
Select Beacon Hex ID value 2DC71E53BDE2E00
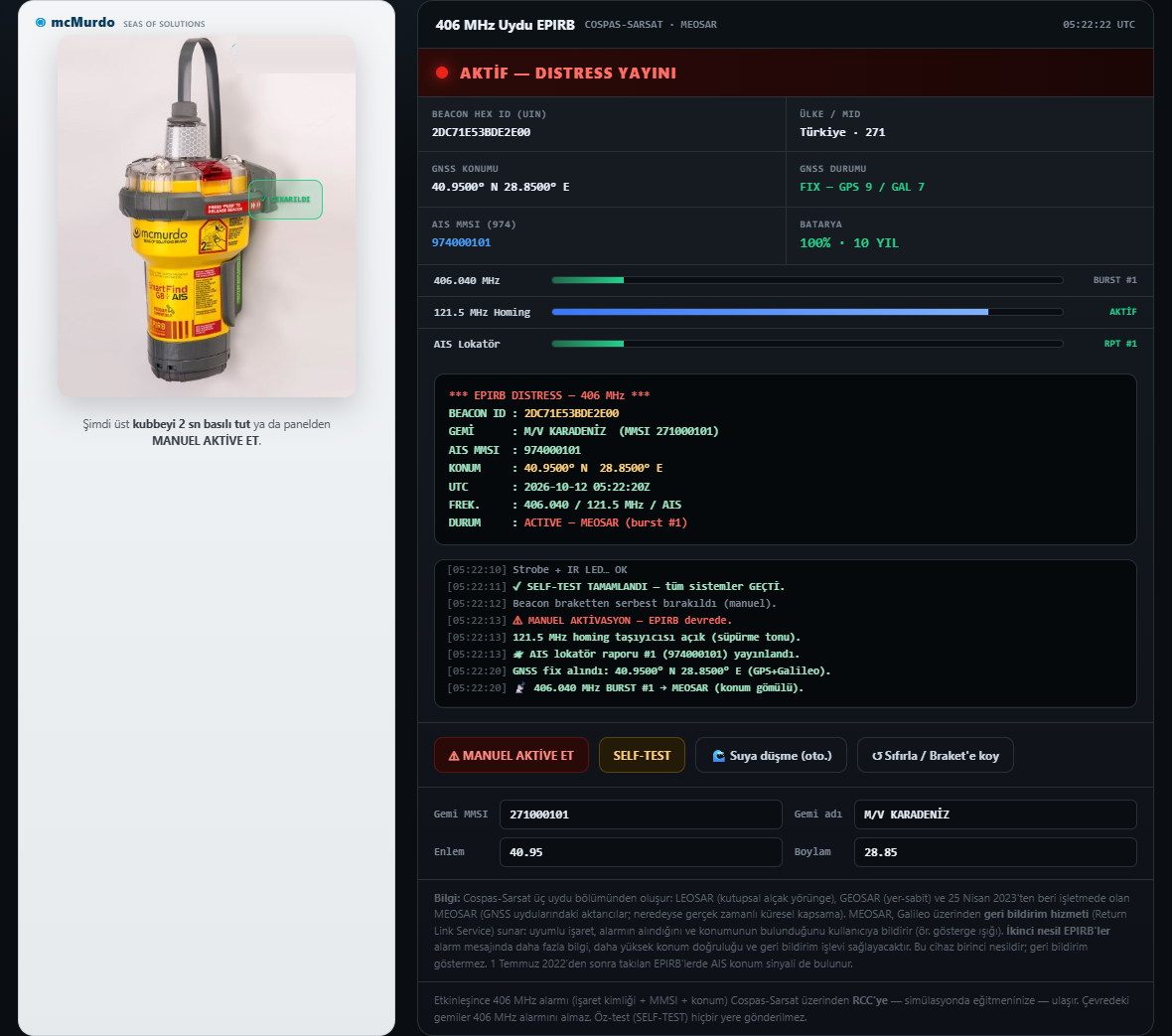(481, 132)
